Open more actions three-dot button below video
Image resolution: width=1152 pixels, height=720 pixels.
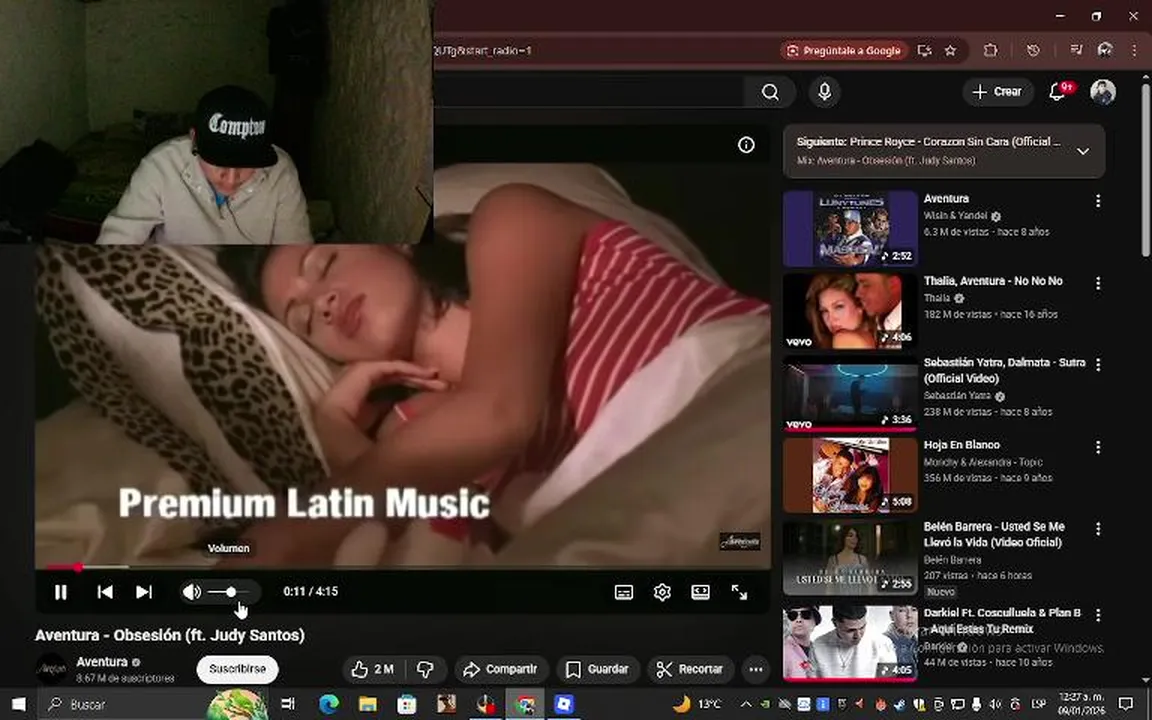click(x=755, y=669)
